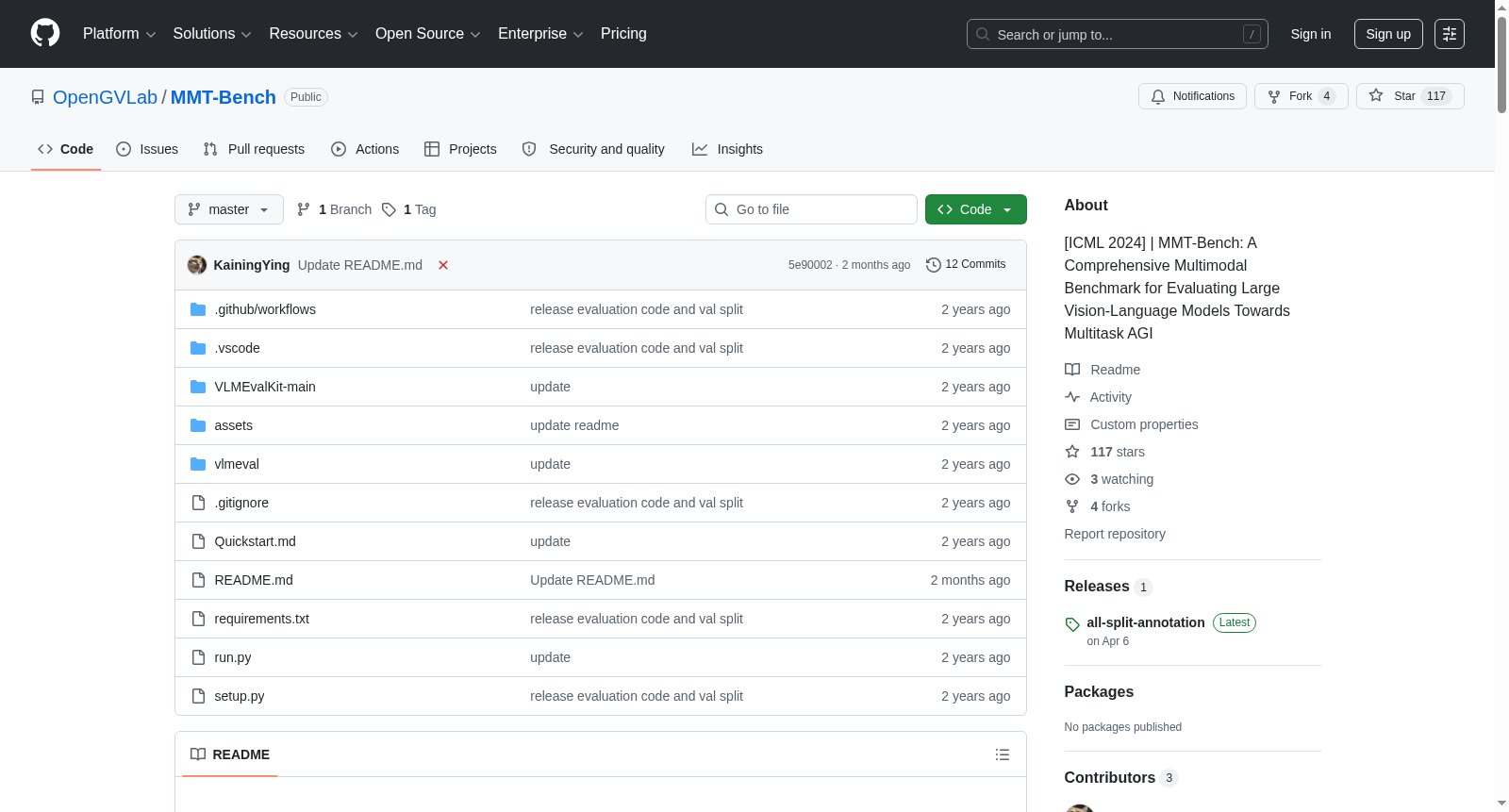Expand the master branch dropdown
Viewport: 1509px width, 812px height.
click(x=229, y=209)
